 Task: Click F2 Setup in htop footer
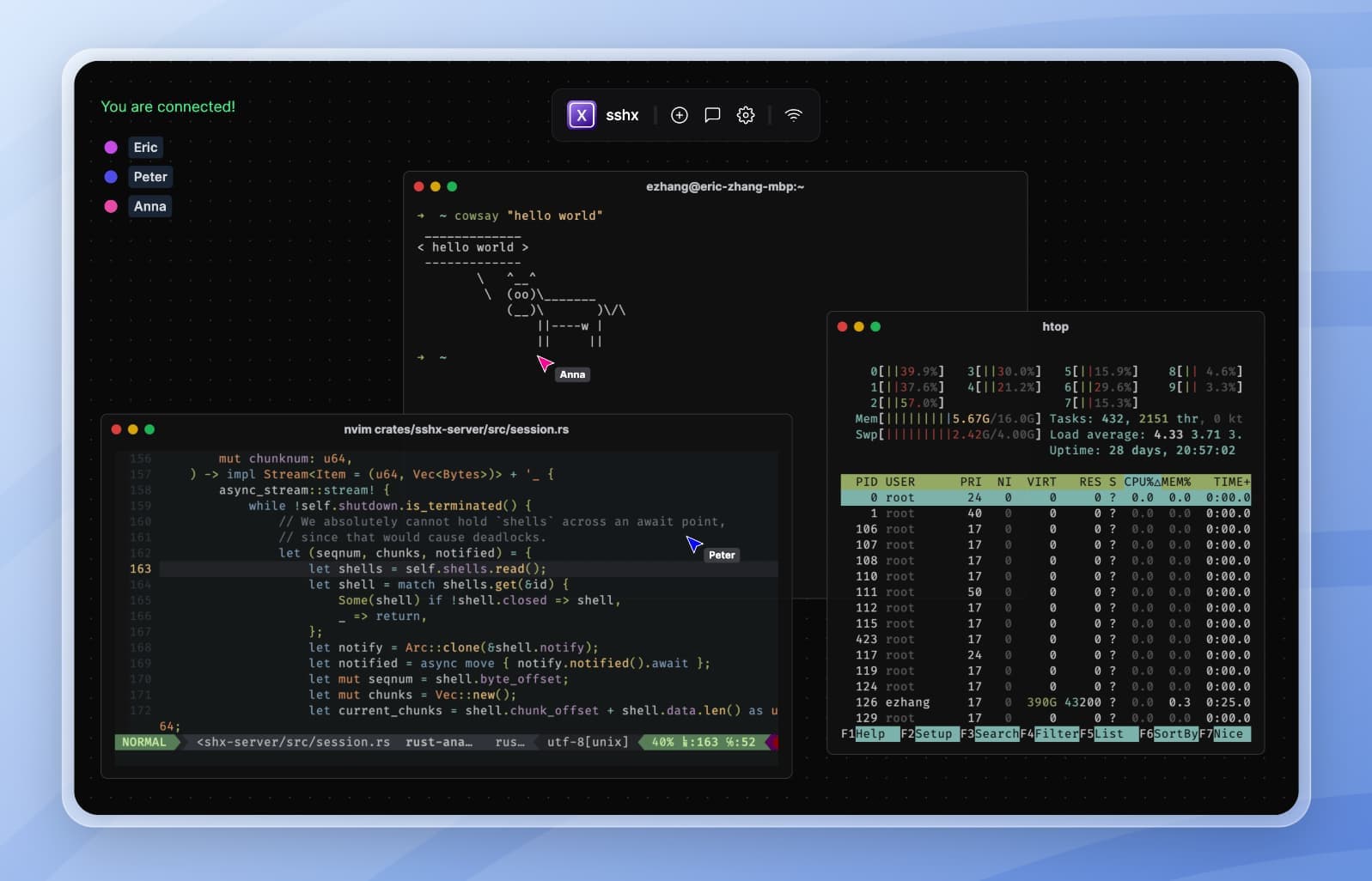(930, 733)
